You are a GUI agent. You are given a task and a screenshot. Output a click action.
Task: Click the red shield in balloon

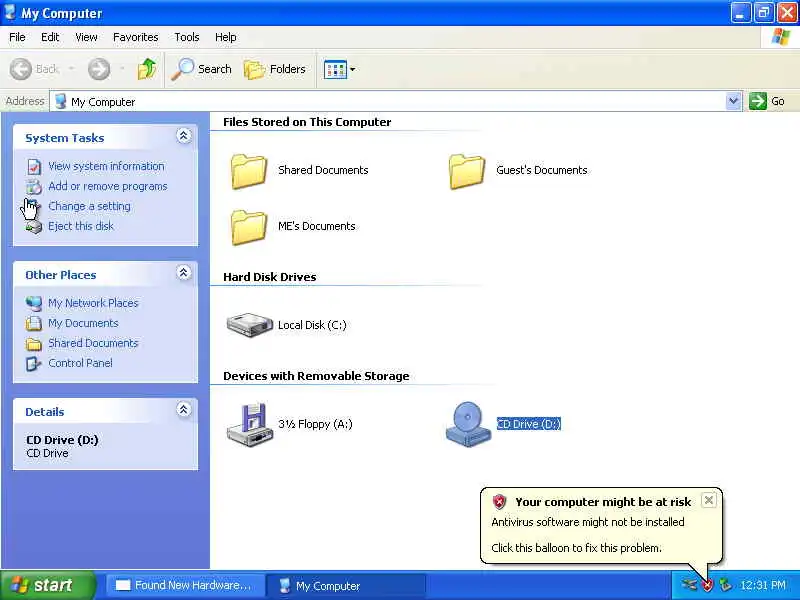coord(499,502)
